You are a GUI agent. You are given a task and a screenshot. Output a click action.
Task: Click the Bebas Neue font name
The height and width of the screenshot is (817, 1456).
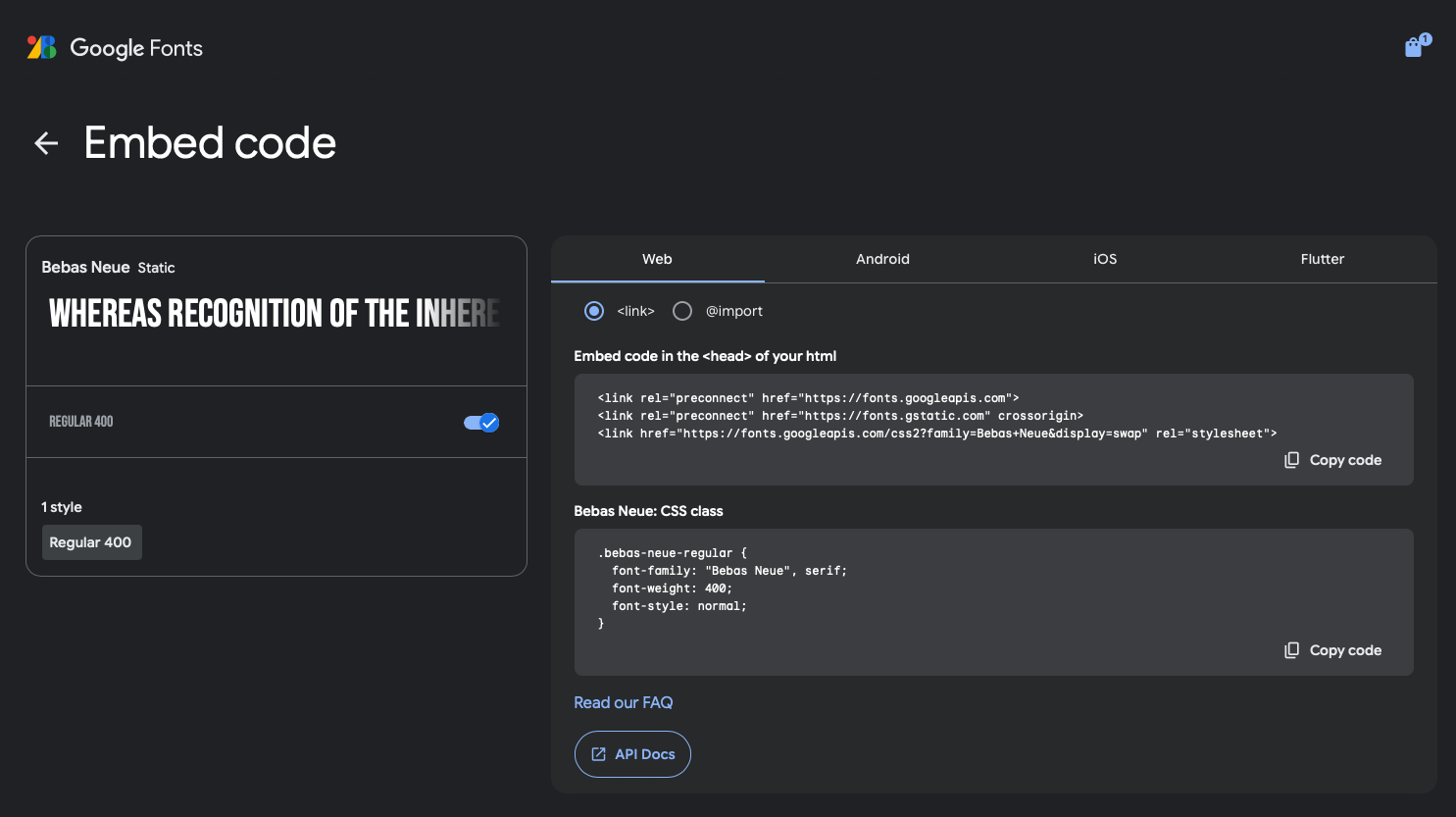85,267
